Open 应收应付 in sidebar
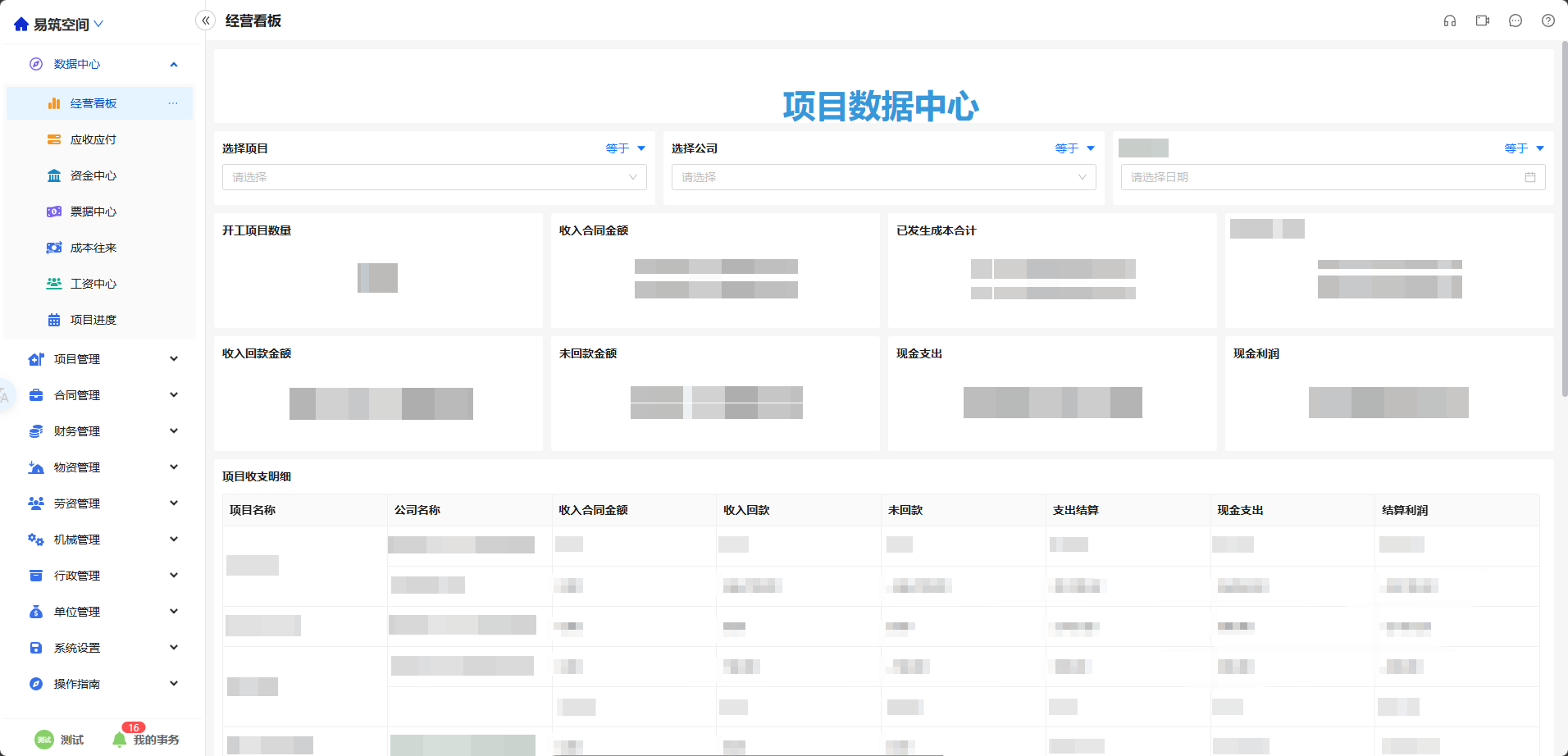Image resolution: width=1568 pixels, height=756 pixels. tap(93, 139)
